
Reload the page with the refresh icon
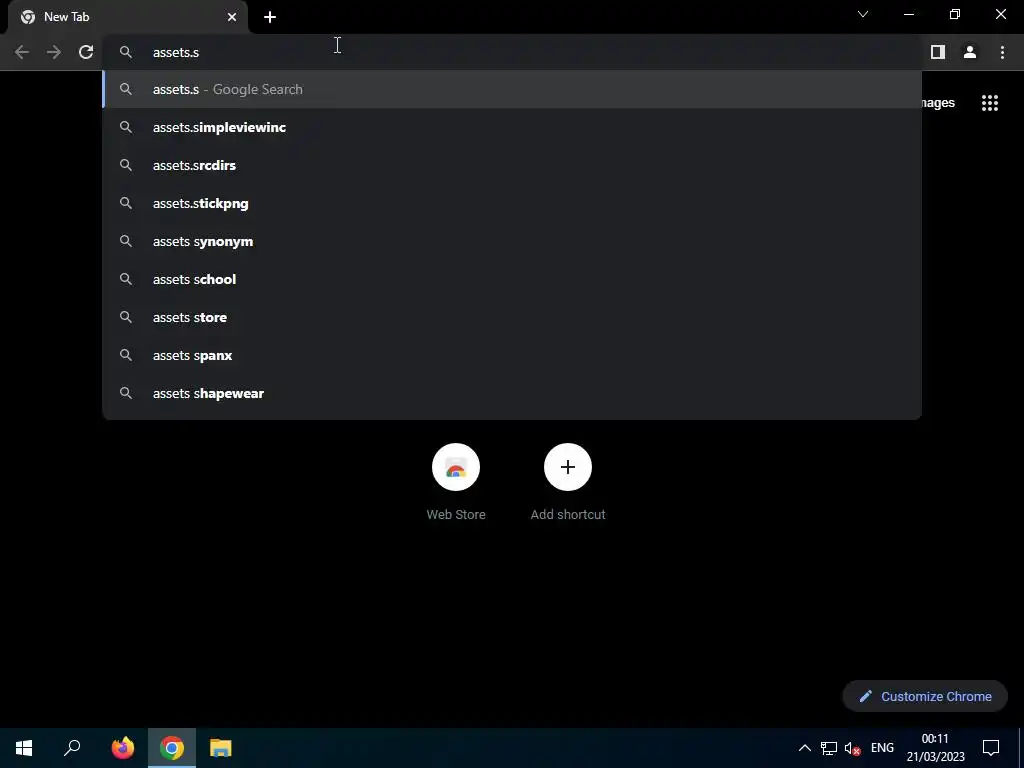click(86, 52)
